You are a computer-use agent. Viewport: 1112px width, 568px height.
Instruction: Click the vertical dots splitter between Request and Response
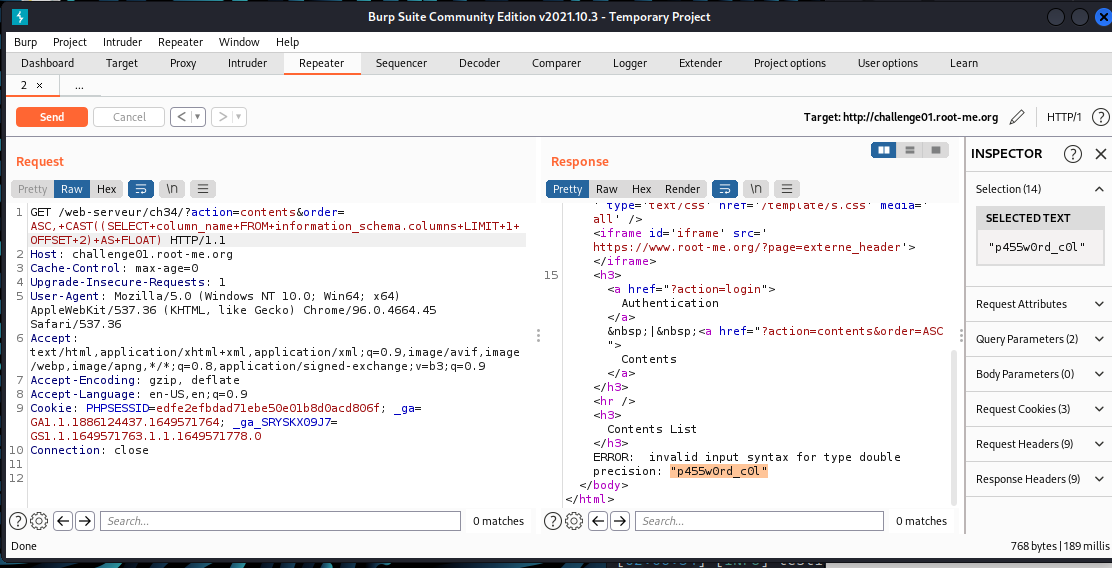point(538,335)
